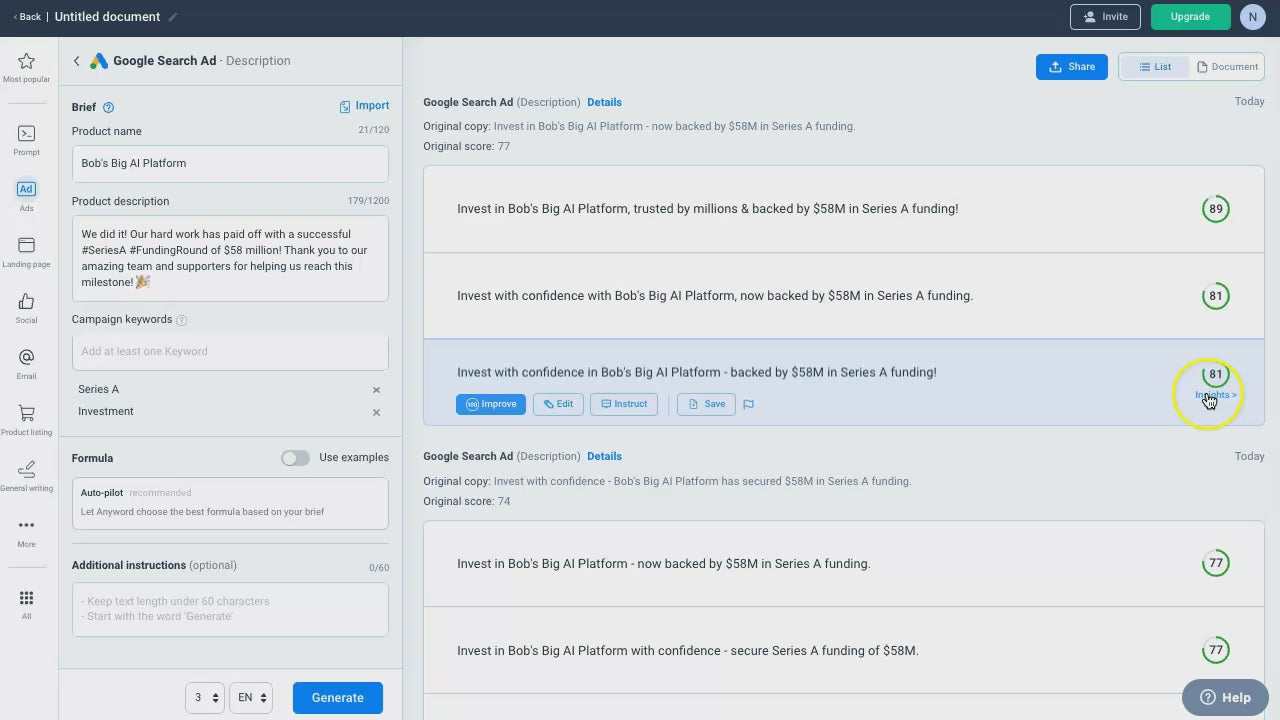Viewport: 1280px width, 720px height.
Task: Improve the selected ad copy
Action: (491, 404)
